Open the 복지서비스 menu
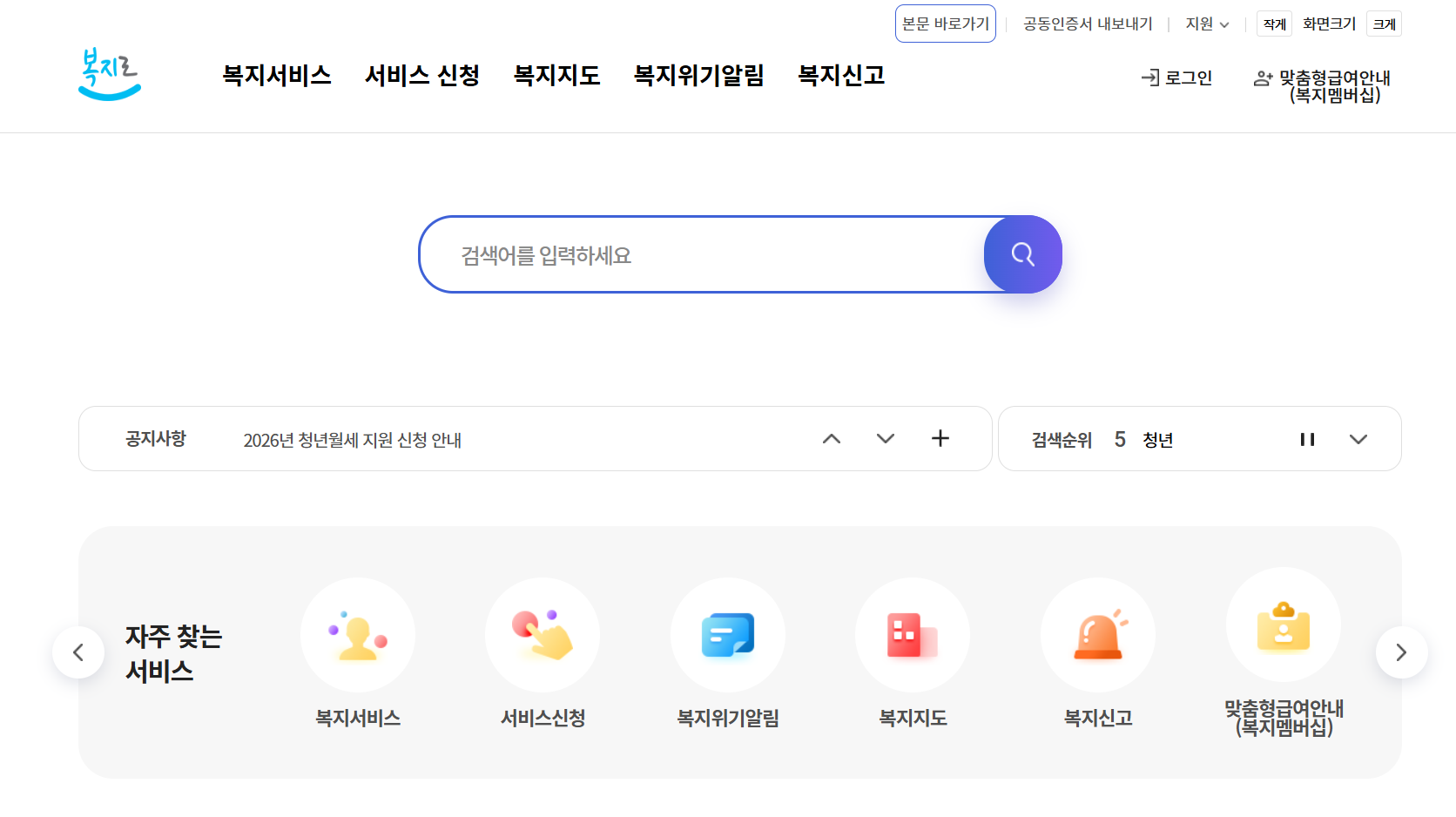Viewport: 1456px width, 817px height. tap(277, 75)
